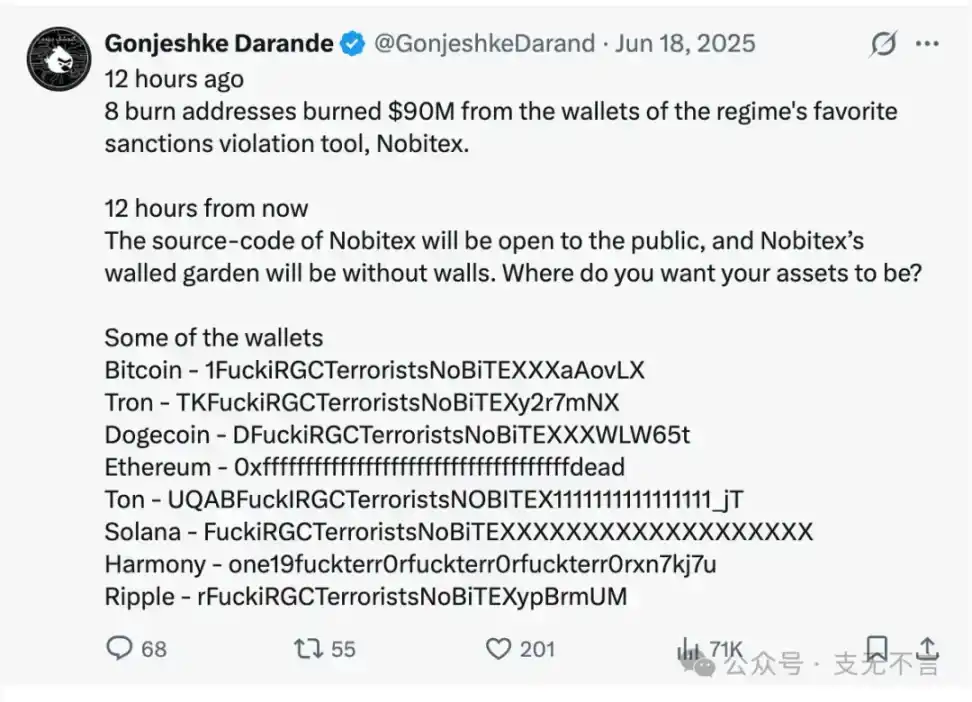Open sharing options via the share icon

pos(928,650)
